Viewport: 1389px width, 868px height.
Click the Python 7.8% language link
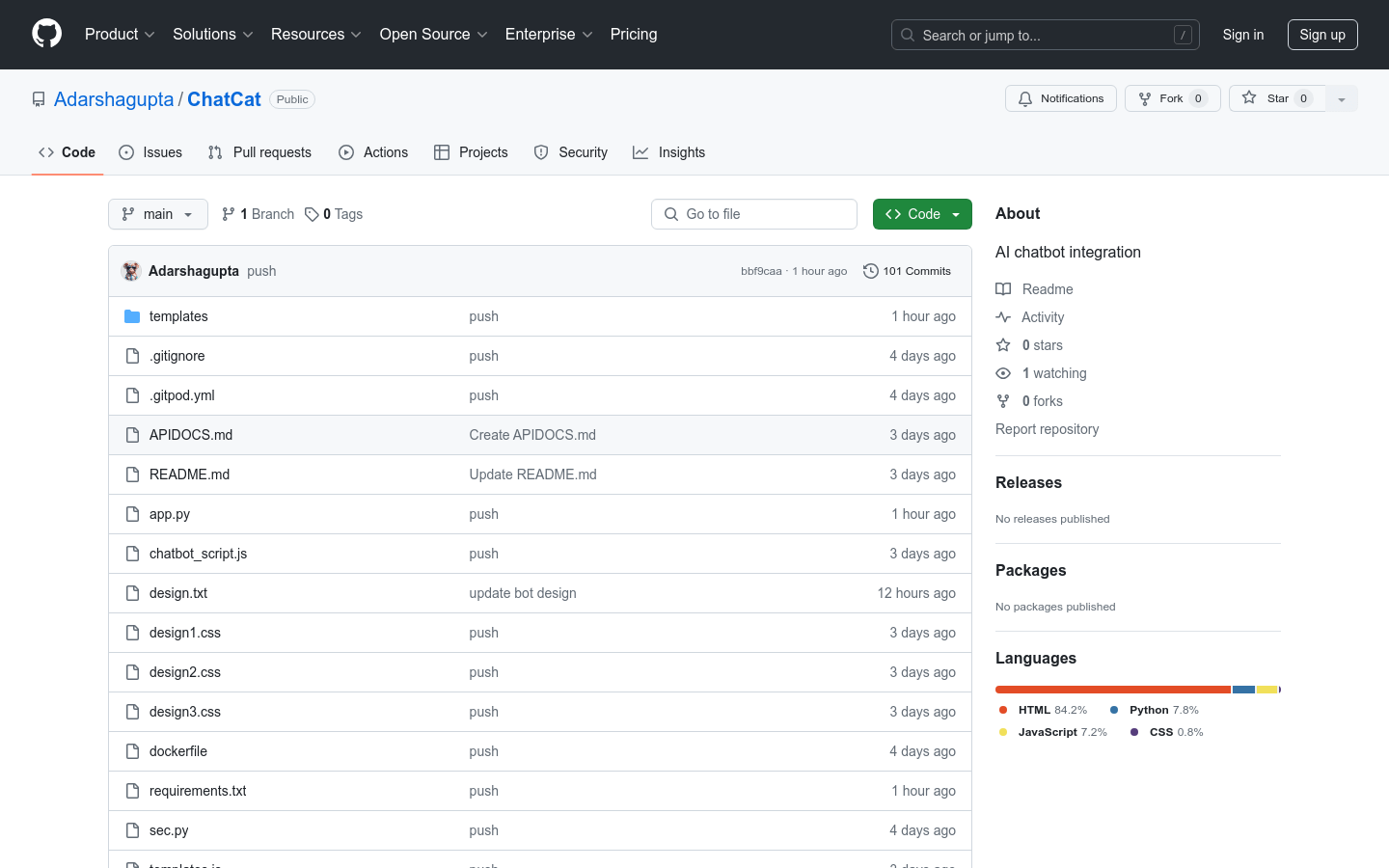point(1154,710)
